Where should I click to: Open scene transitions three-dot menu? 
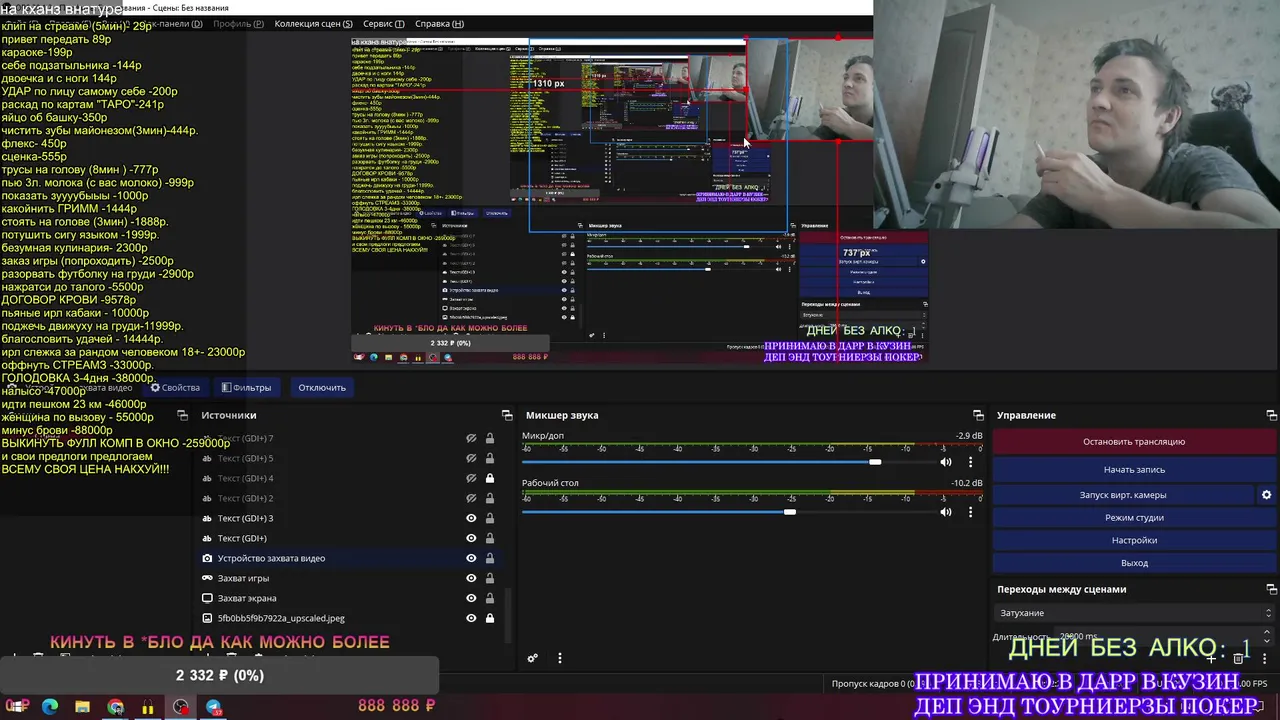point(1264,658)
